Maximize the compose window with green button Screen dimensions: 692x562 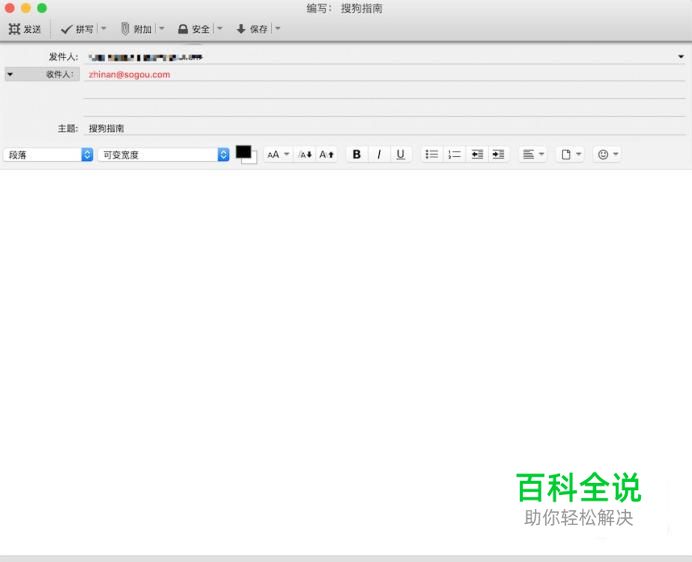tap(42, 8)
